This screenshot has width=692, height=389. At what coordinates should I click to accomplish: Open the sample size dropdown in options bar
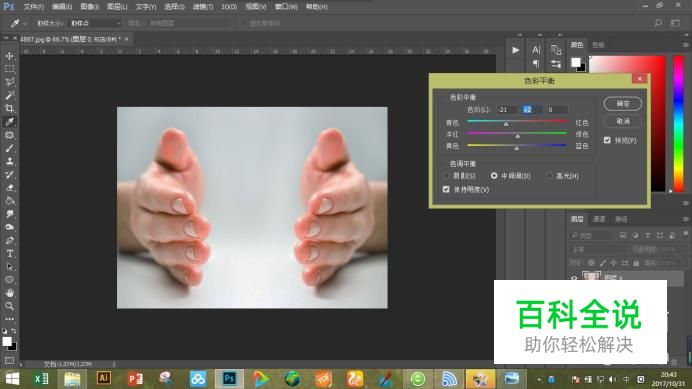click(x=95, y=23)
